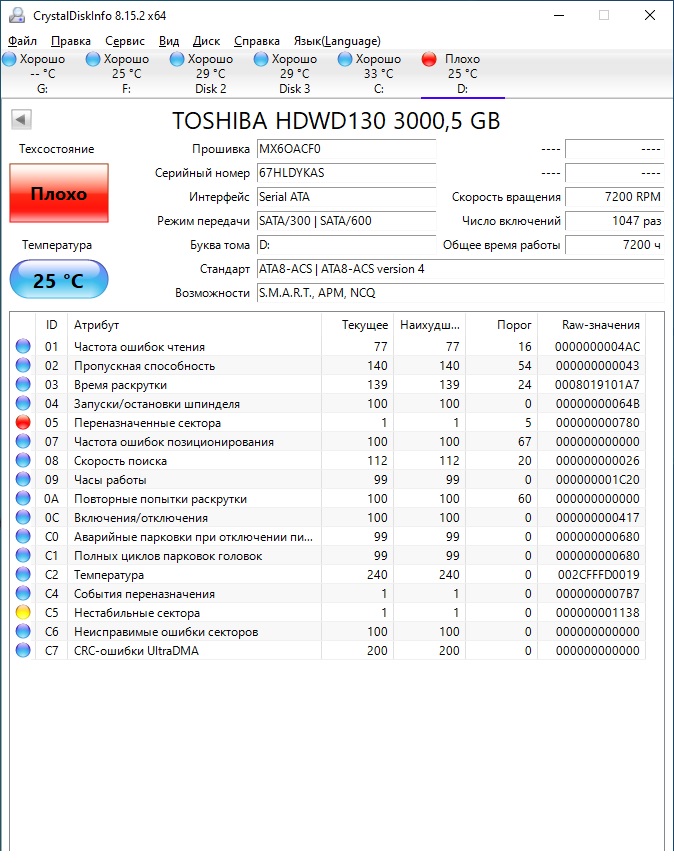Select drive C: status tab
674x863 pixels.
coord(379,74)
